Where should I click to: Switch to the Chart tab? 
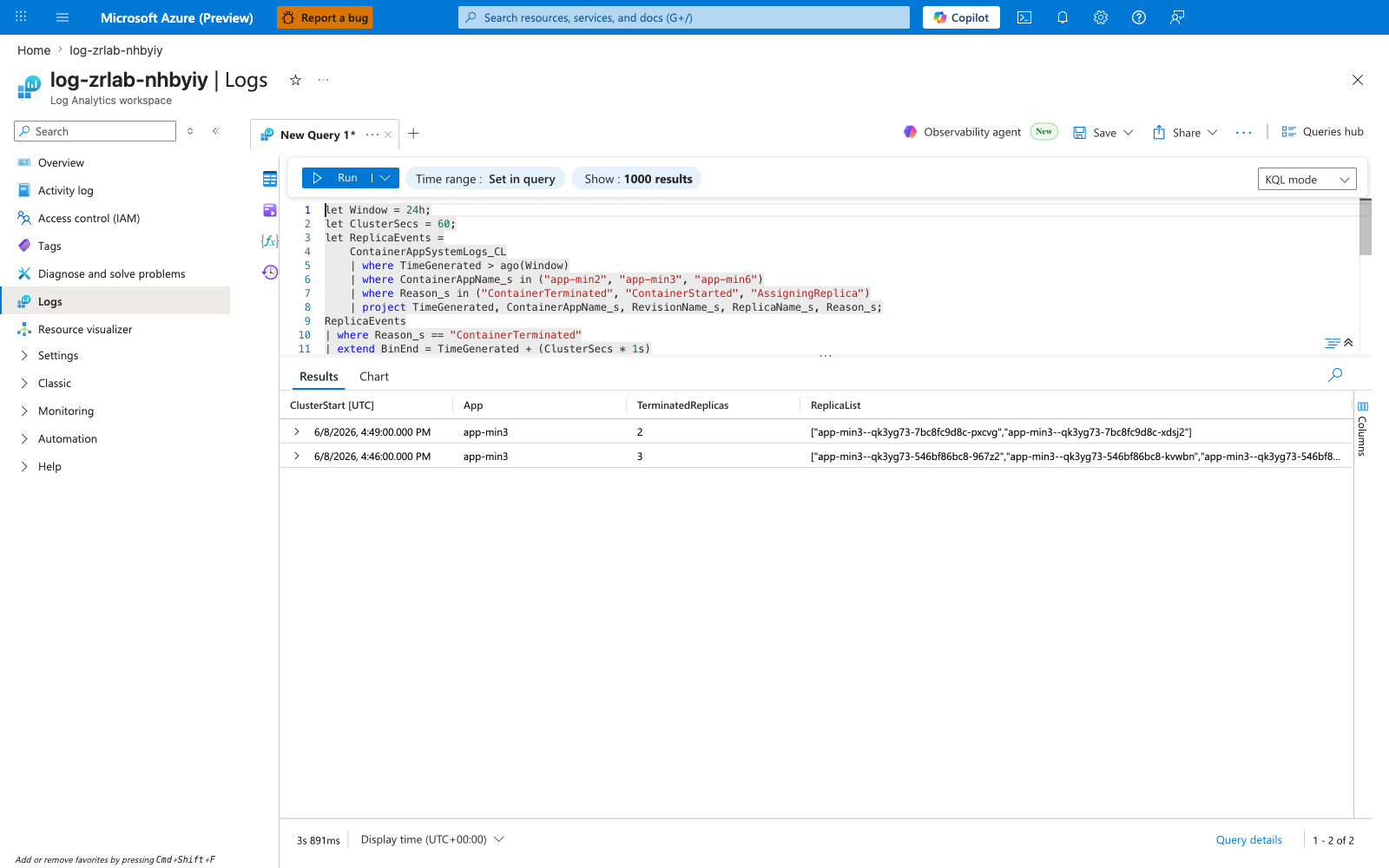374,377
